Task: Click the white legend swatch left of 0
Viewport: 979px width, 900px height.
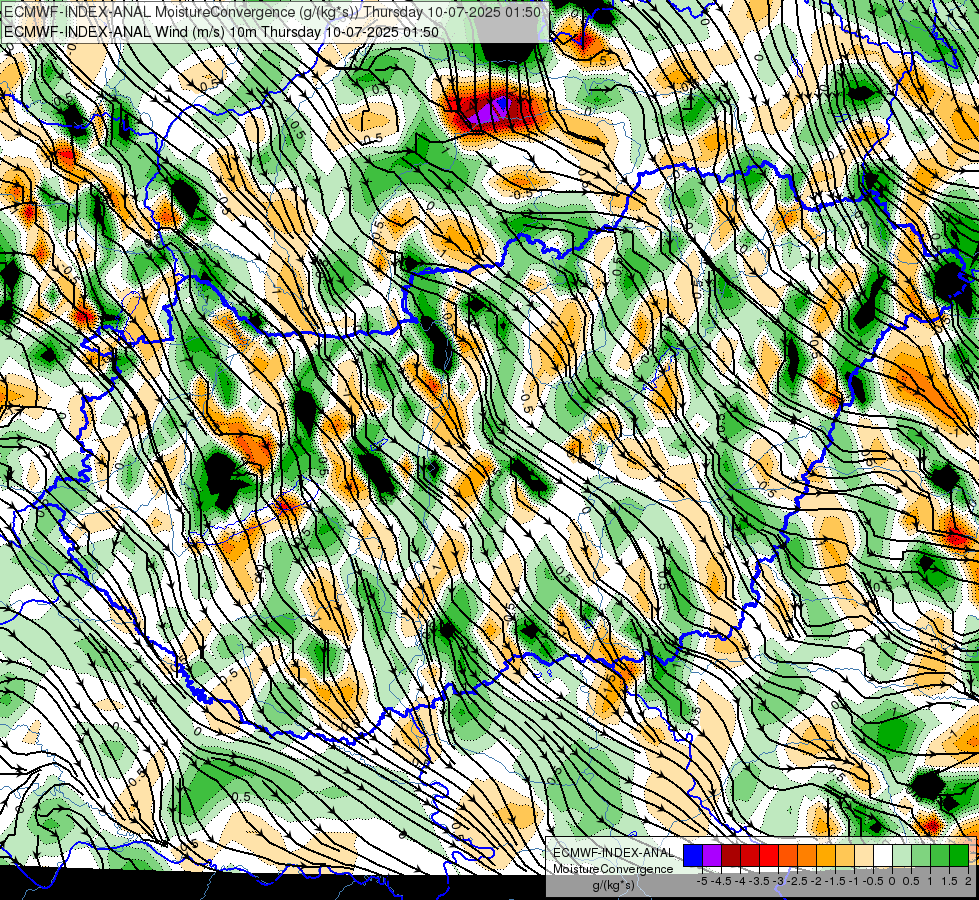Action: click(883, 856)
